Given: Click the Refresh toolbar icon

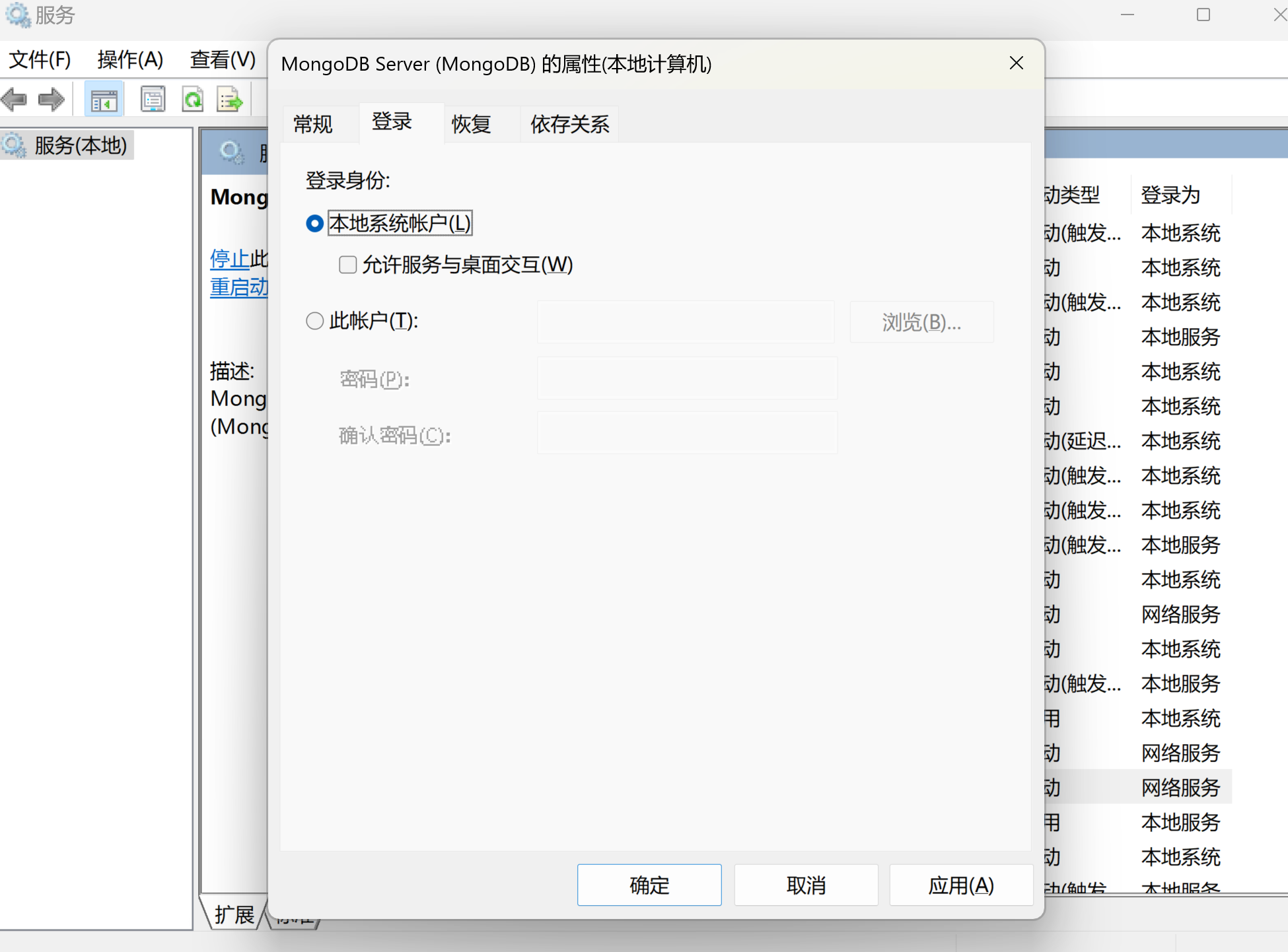Looking at the screenshot, I should point(192,100).
